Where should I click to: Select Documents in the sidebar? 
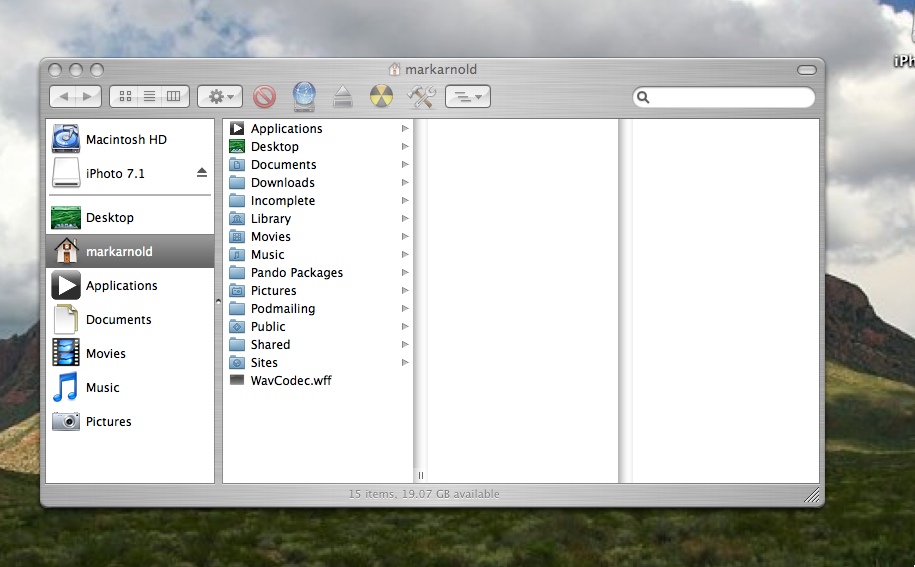point(130,320)
